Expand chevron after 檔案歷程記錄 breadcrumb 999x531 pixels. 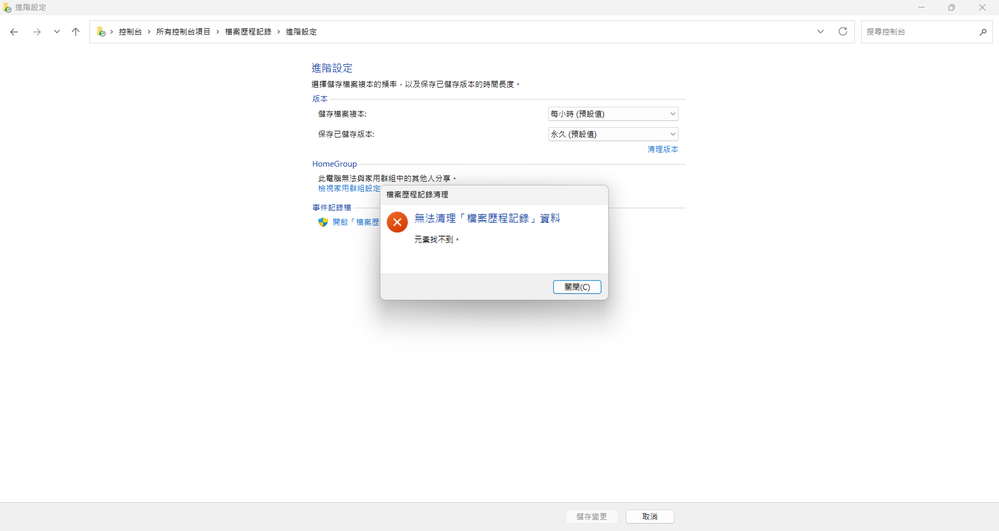[x=278, y=32]
